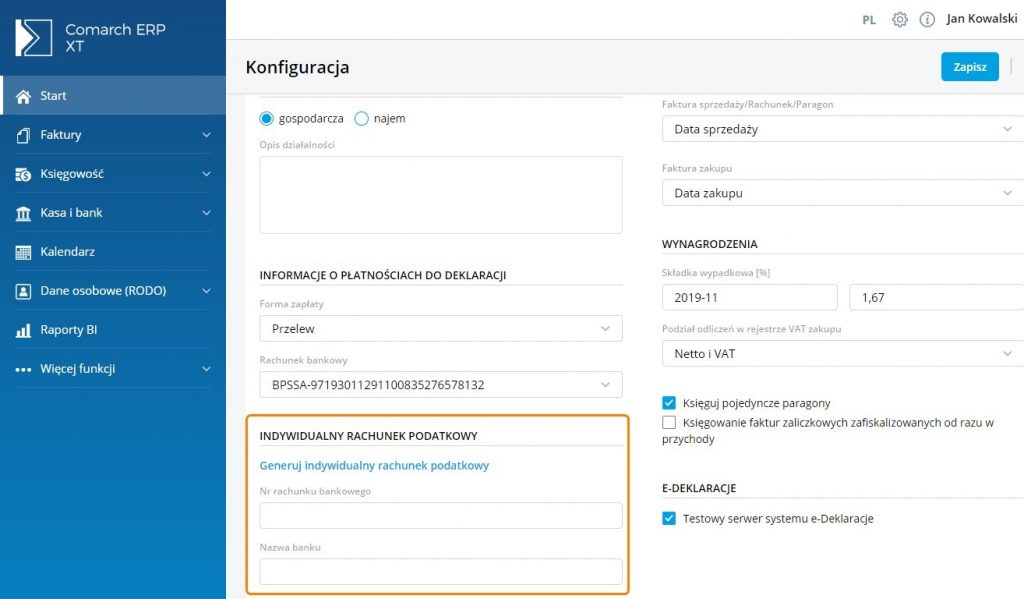Click the Comarch ERP XT logo icon
The image size is (1024, 599).
[33, 37]
